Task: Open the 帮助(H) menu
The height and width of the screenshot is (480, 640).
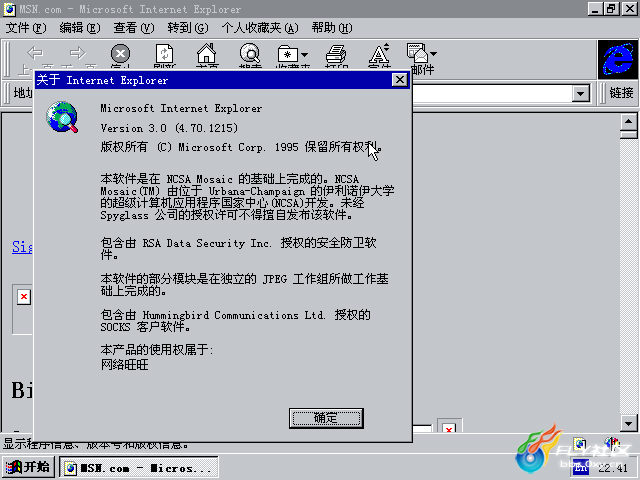Action: coord(332,28)
